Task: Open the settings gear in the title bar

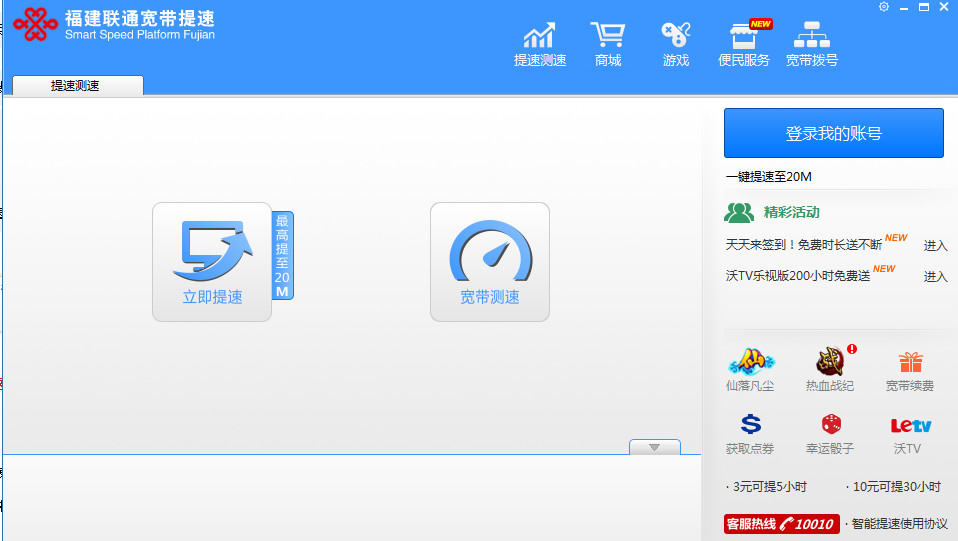Action: point(883,7)
